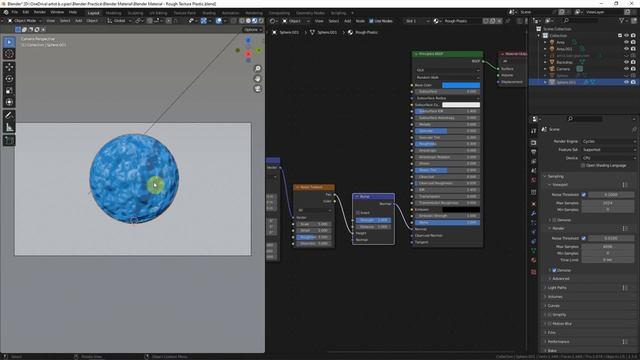
Task: Open the Object properties tab icon
Action: [533, 204]
